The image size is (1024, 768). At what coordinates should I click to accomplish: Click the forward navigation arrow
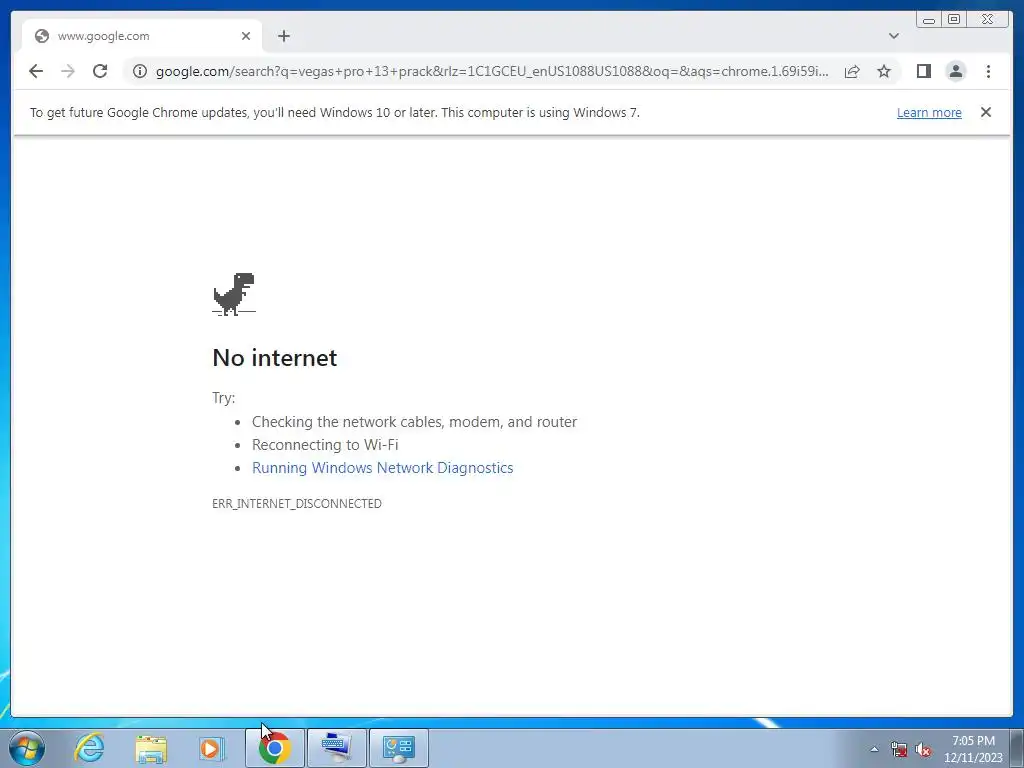[68, 71]
